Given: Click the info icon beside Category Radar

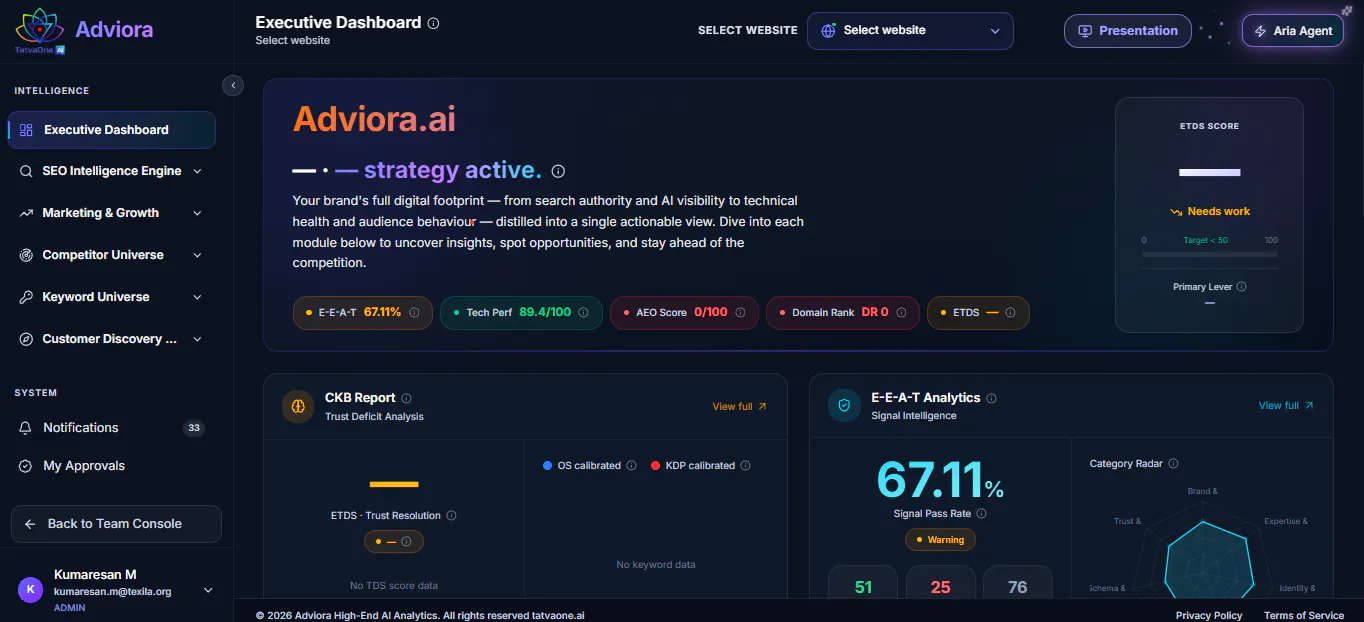Looking at the screenshot, I should coord(1173,464).
